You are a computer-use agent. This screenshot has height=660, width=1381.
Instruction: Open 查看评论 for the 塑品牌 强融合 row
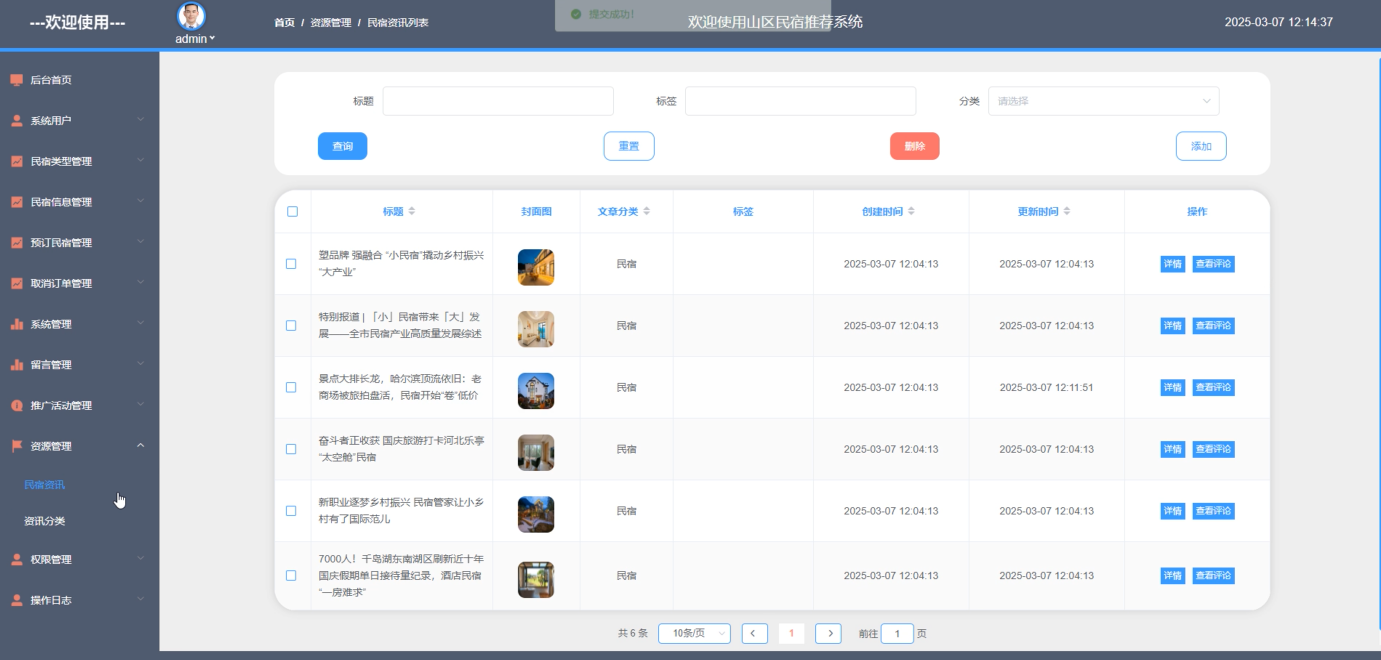pyautogui.click(x=1214, y=264)
